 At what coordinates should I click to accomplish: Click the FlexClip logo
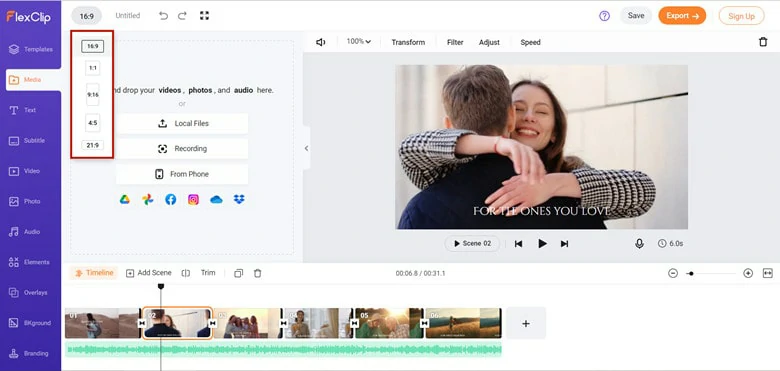28,16
